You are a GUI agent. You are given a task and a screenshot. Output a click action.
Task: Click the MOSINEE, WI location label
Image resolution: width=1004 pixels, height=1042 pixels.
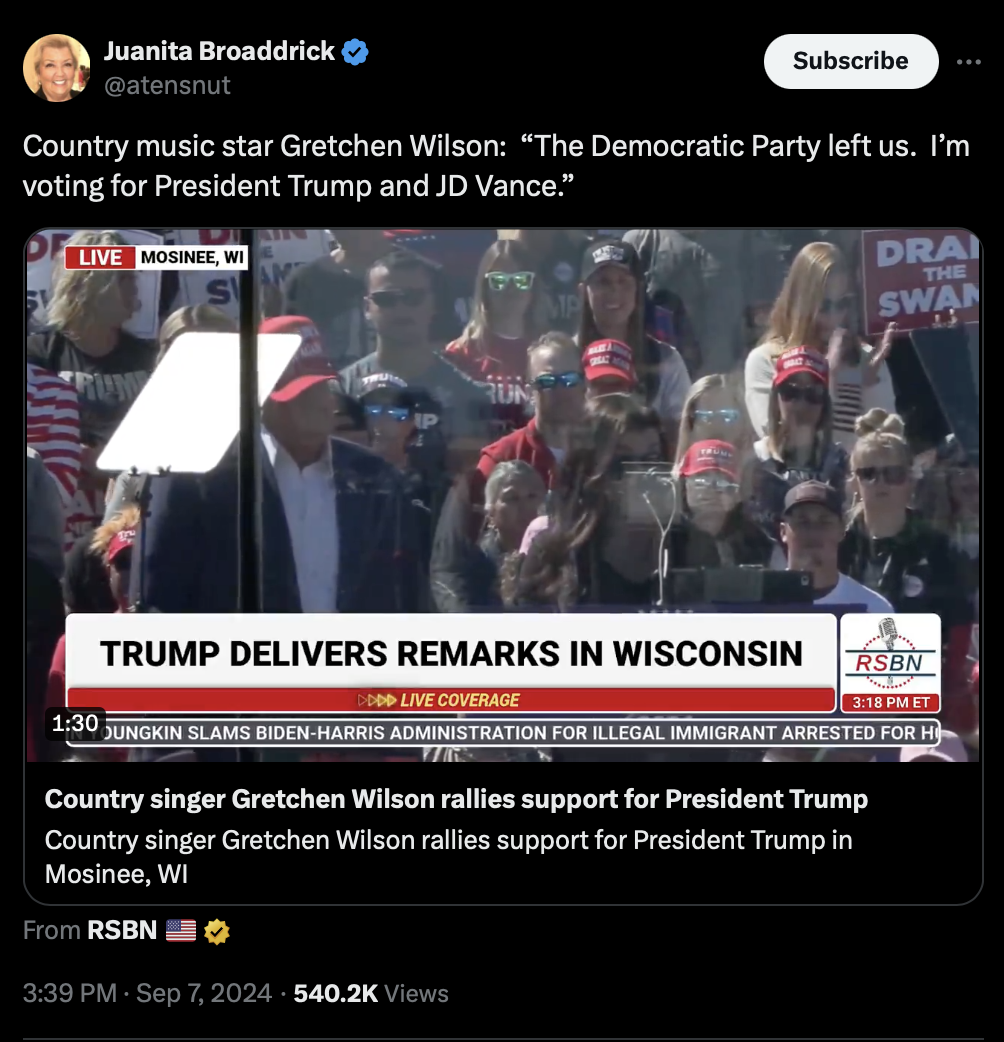coord(192,257)
